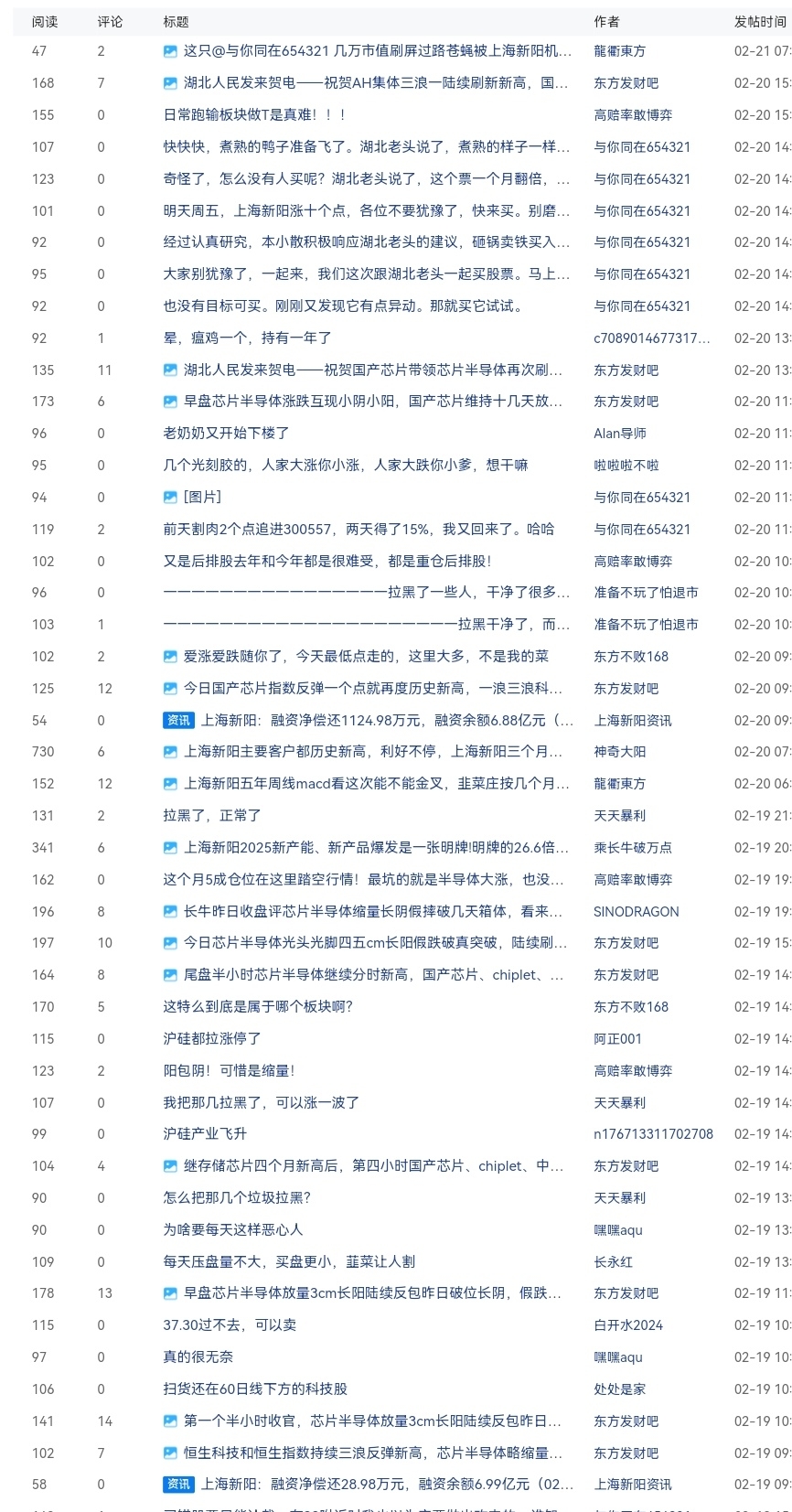
Task: Click the 发帖时间 column header
Action: tap(760, 22)
